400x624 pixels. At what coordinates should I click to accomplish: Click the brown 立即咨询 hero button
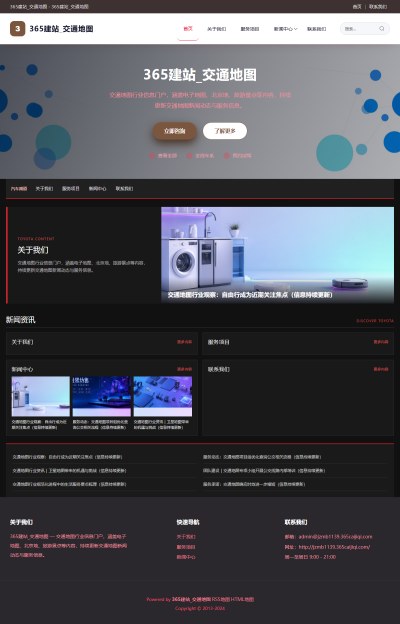tap(175, 131)
